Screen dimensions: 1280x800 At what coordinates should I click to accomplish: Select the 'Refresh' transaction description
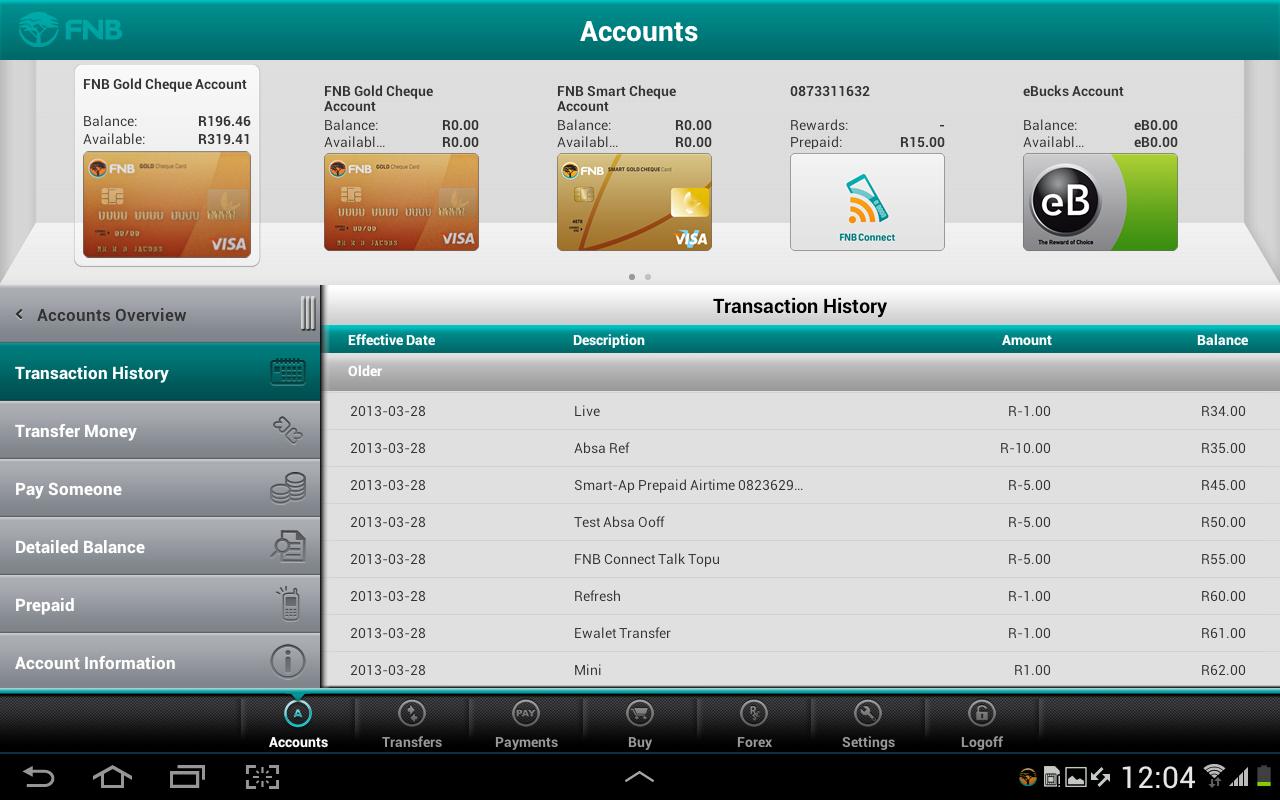click(x=597, y=596)
